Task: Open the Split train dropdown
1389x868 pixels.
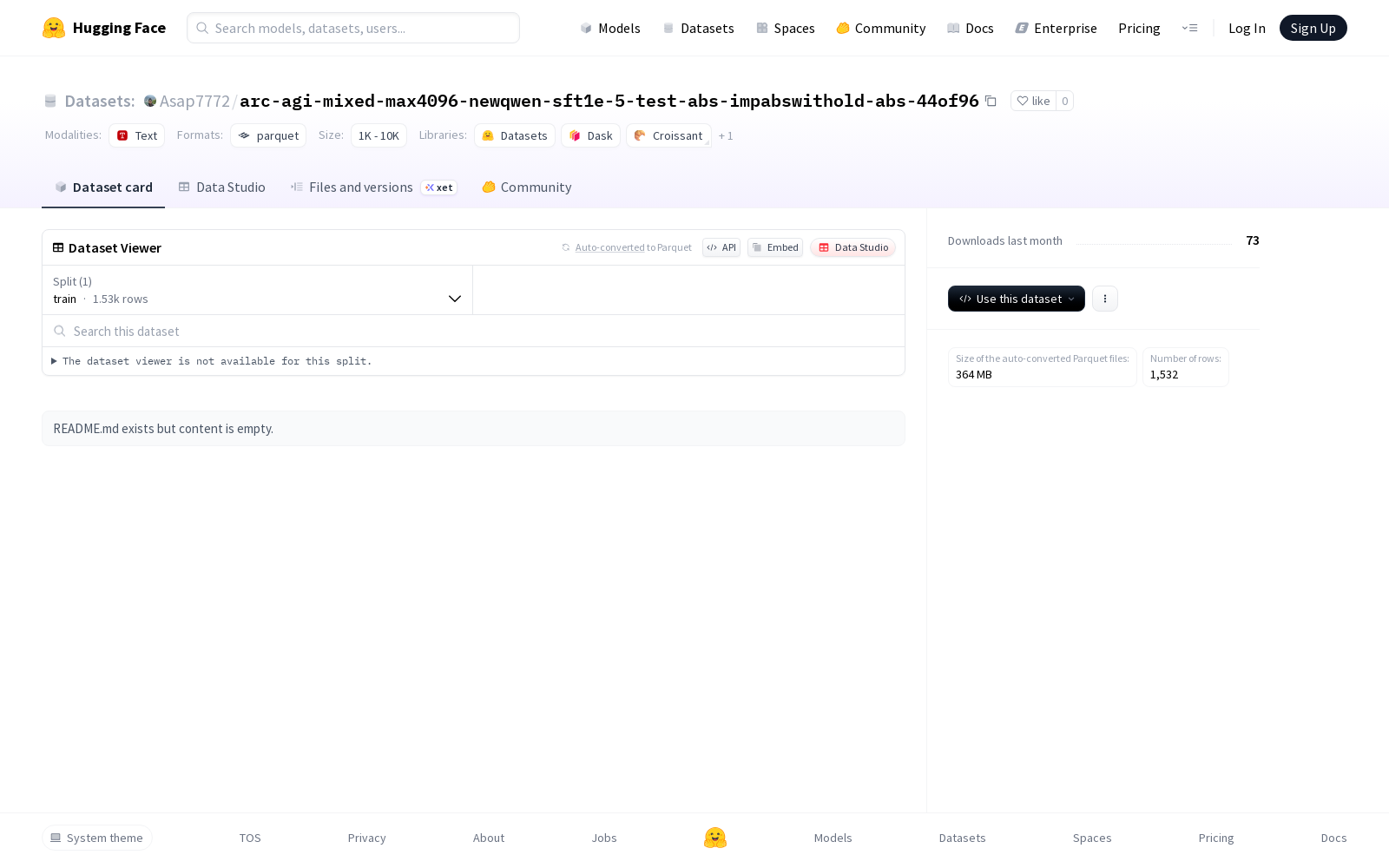Action: 257,290
